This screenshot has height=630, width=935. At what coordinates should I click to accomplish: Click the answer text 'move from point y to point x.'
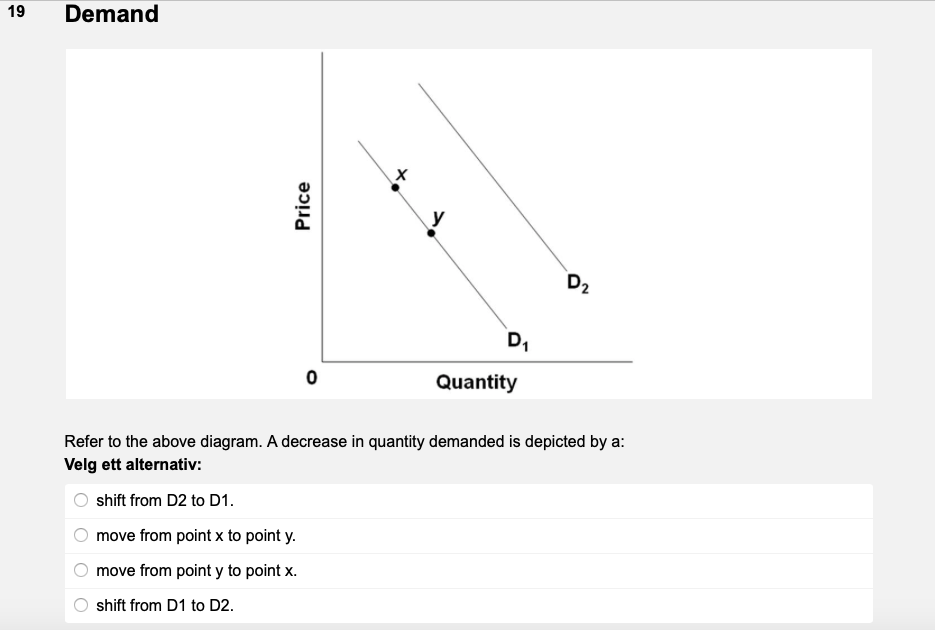[x=196, y=571]
